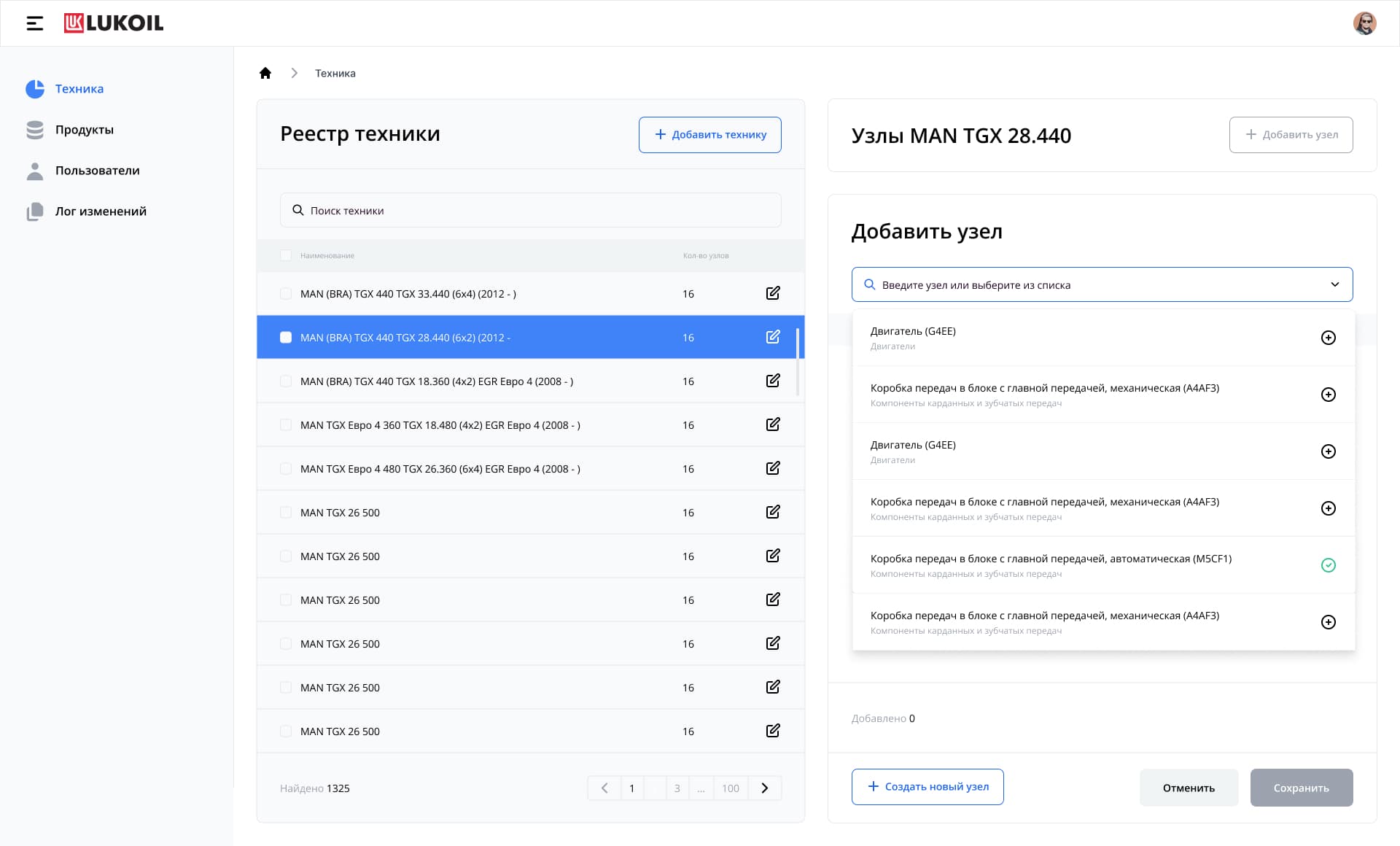Edit MAN TGX 18.360 (4x2) row
Image resolution: width=1400 pixels, height=846 pixels.
(773, 381)
